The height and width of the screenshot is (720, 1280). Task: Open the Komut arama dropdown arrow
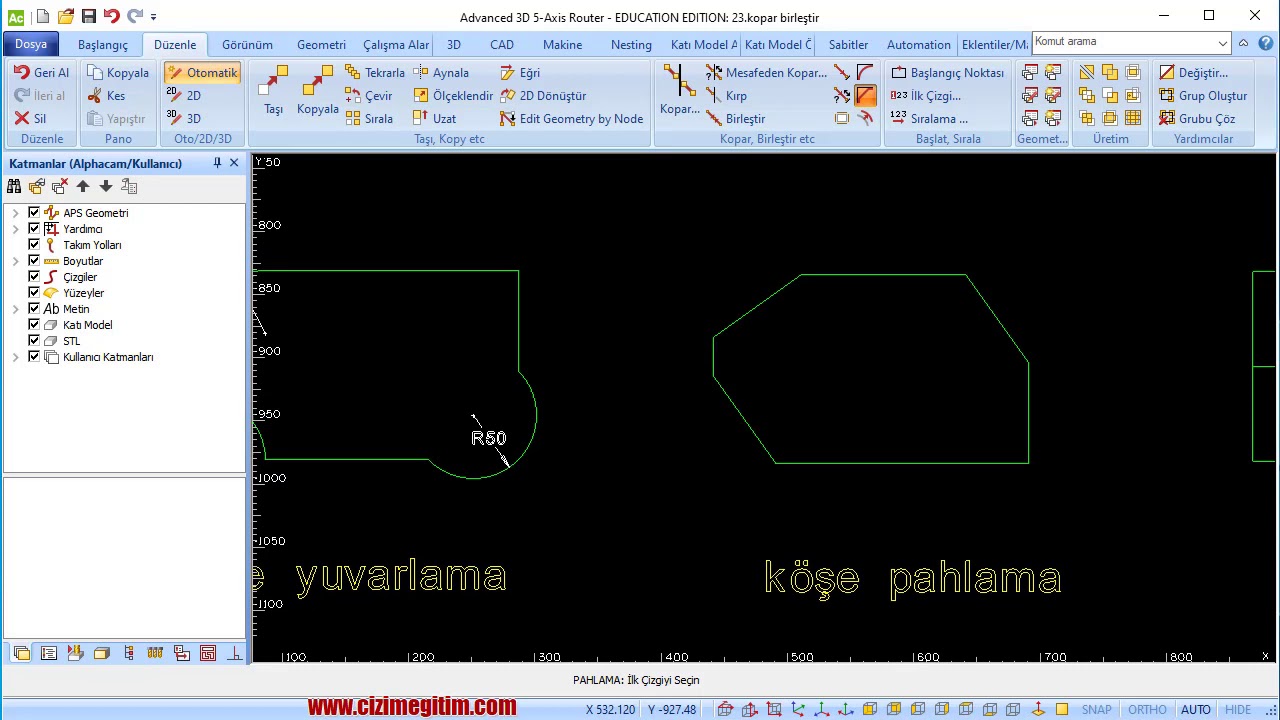pos(1222,43)
